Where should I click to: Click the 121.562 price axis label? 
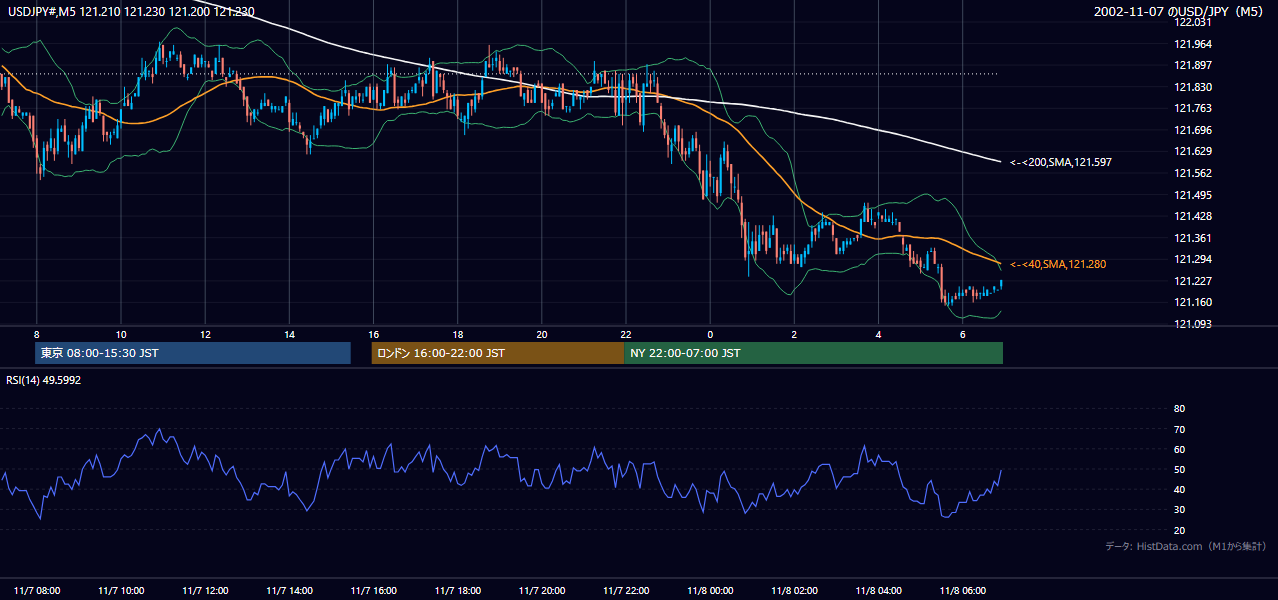coord(1194,173)
